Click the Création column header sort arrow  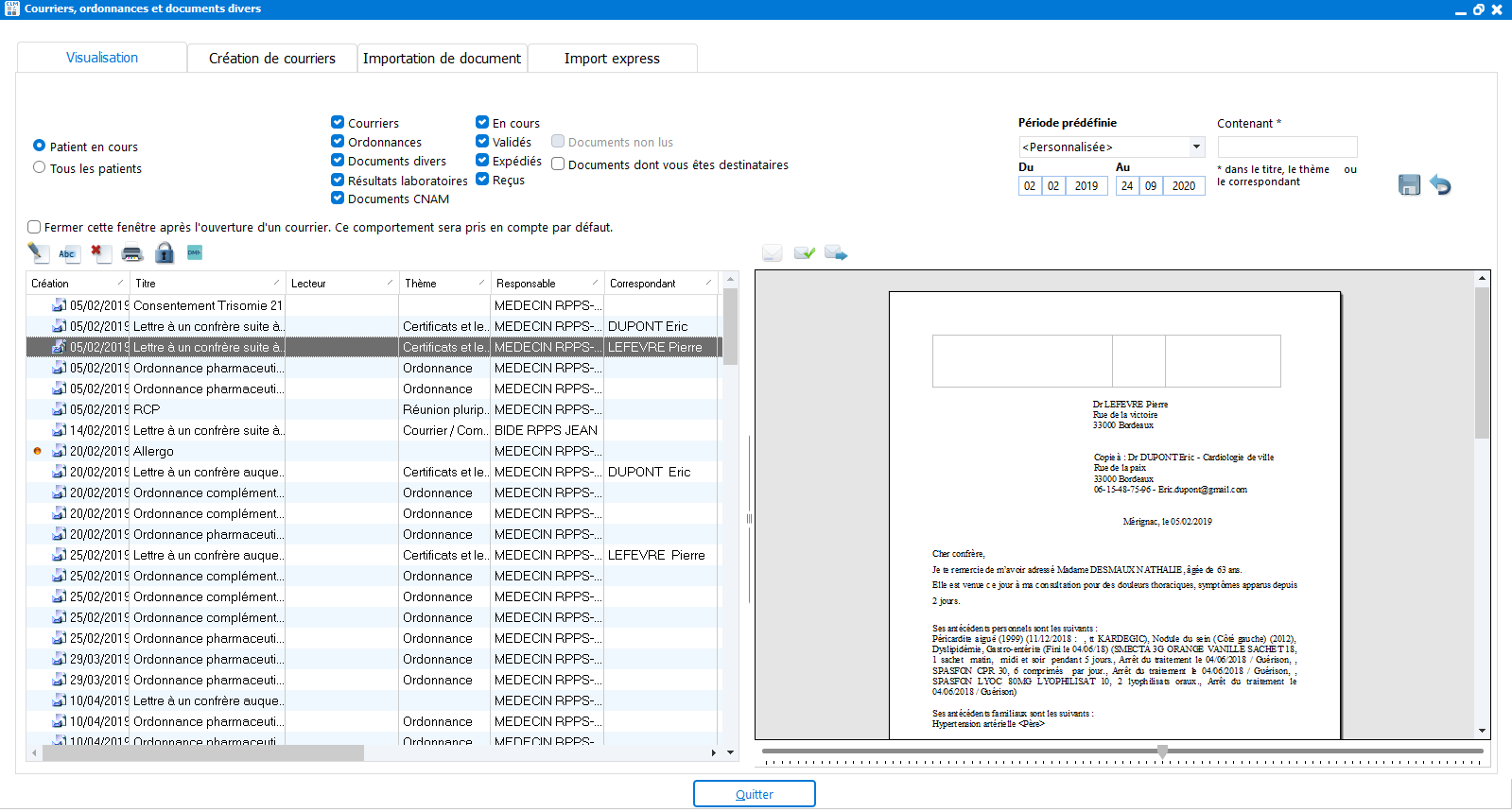[x=120, y=283]
